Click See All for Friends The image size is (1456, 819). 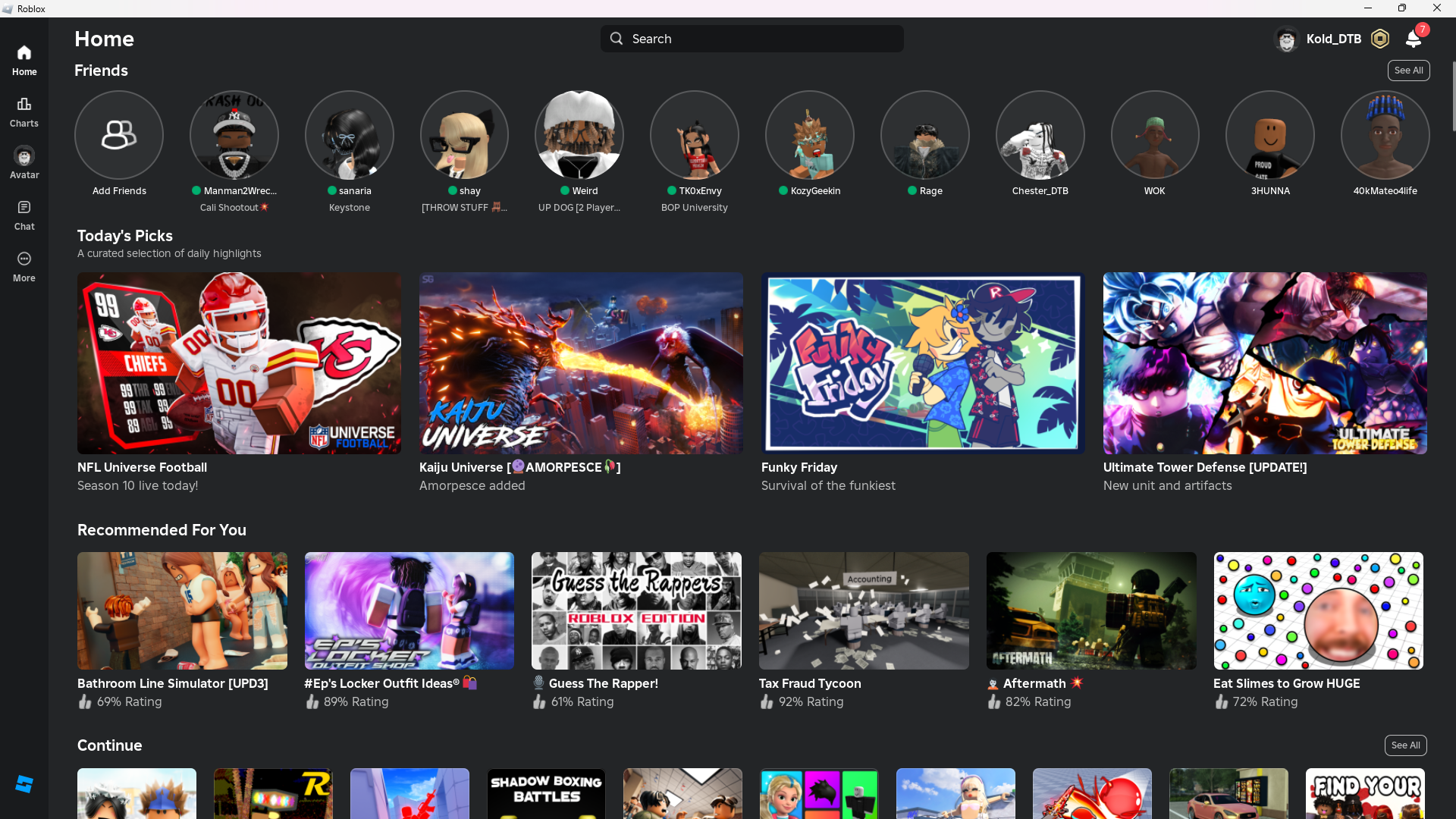(1409, 71)
